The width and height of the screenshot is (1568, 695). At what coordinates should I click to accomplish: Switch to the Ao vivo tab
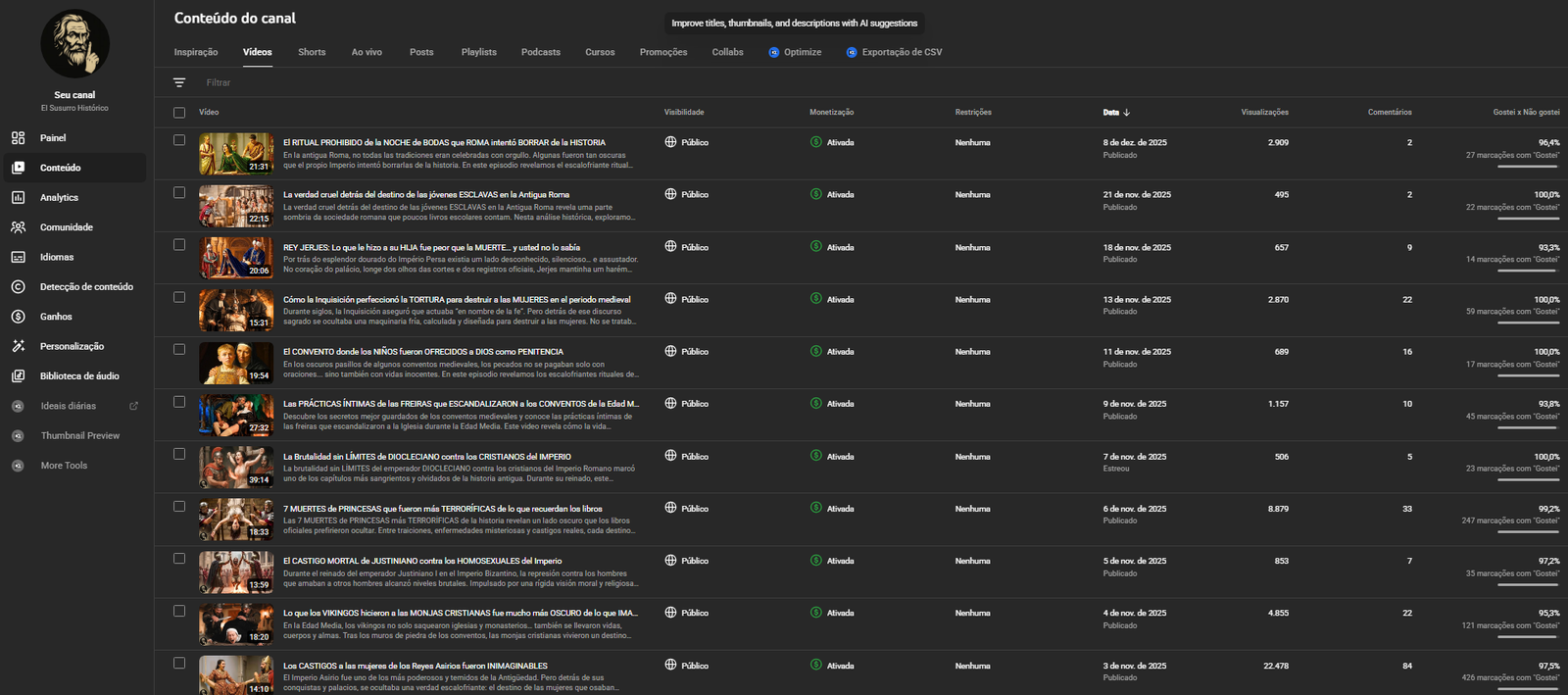(367, 53)
